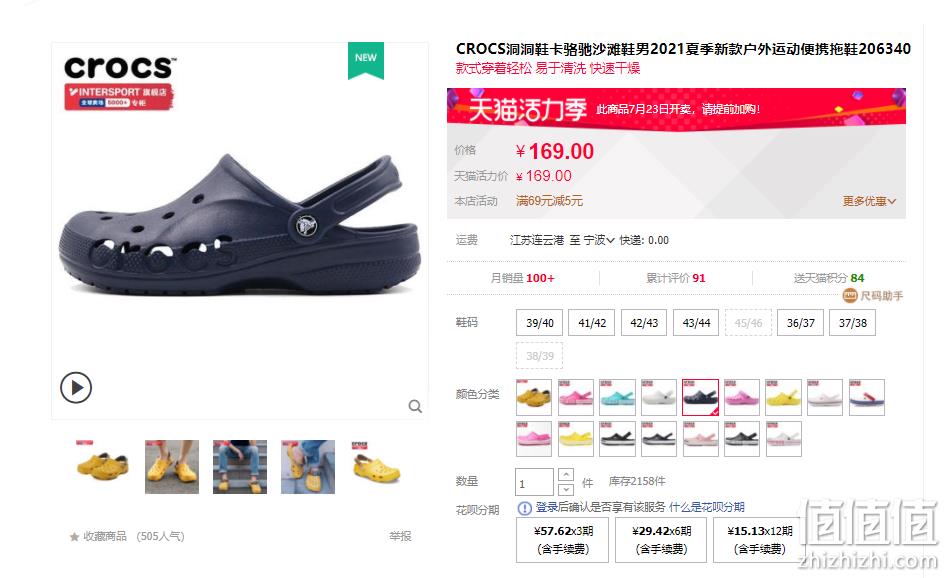Decrease quantity with the down arrow
Screen dimensions: 947x578
click(566, 489)
